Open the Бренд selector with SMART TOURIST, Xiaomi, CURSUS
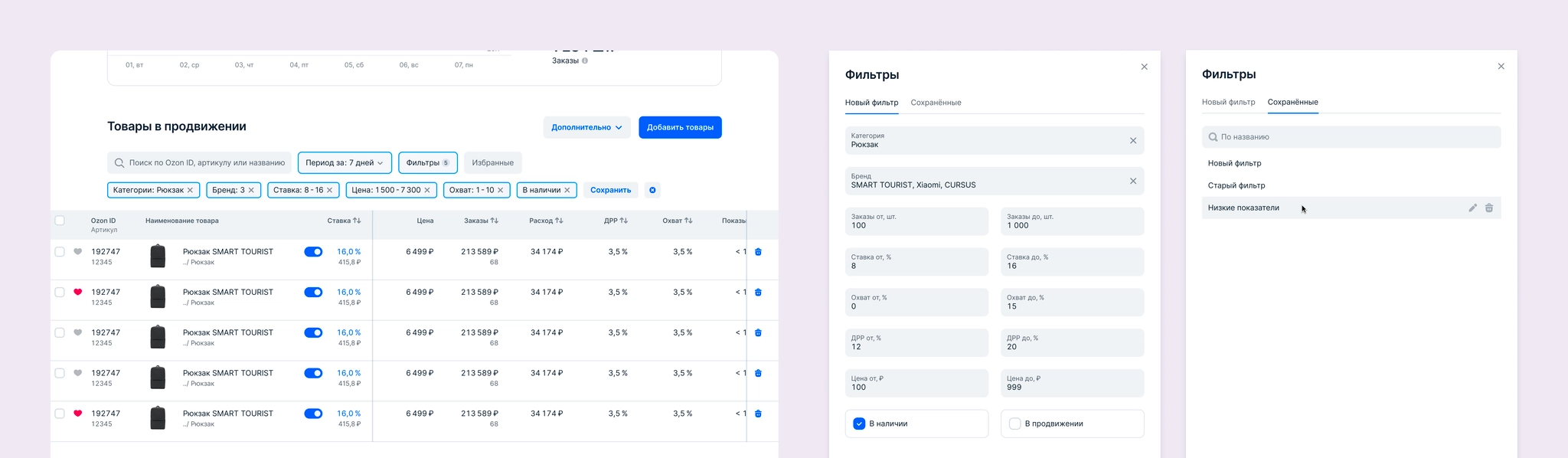 [x=995, y=181]
